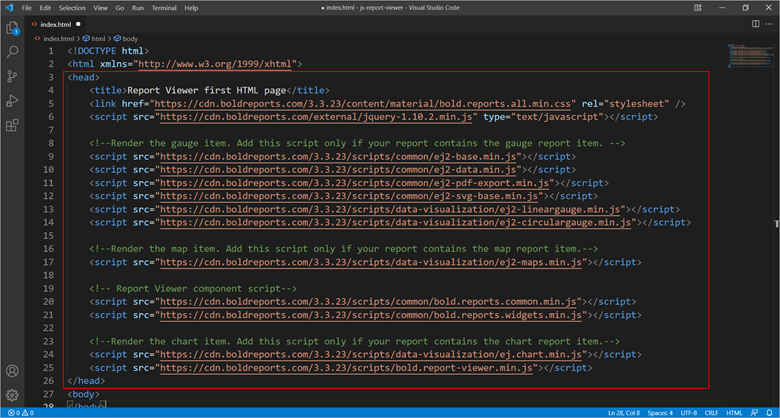
Task: Select the index.html editor tab
Action: tap(56, 24)
